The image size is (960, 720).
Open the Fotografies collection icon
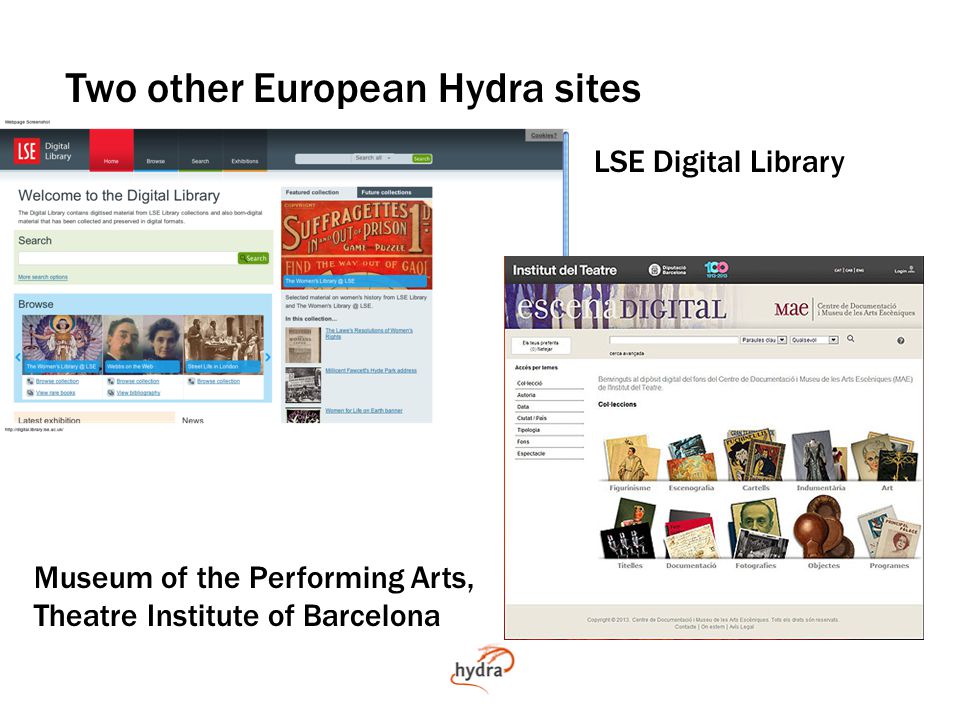coord(756,529)
